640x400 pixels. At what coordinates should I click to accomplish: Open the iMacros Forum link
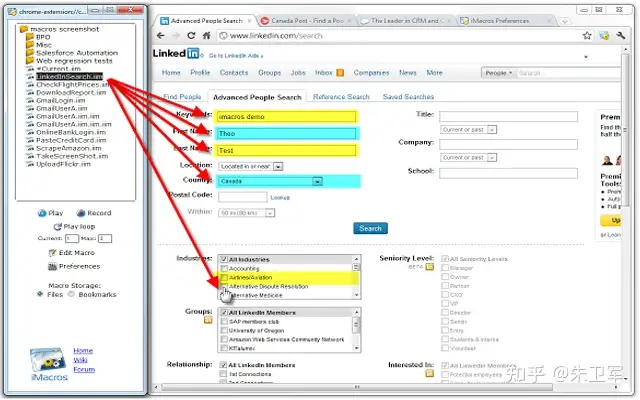click(x=84, y=370)
